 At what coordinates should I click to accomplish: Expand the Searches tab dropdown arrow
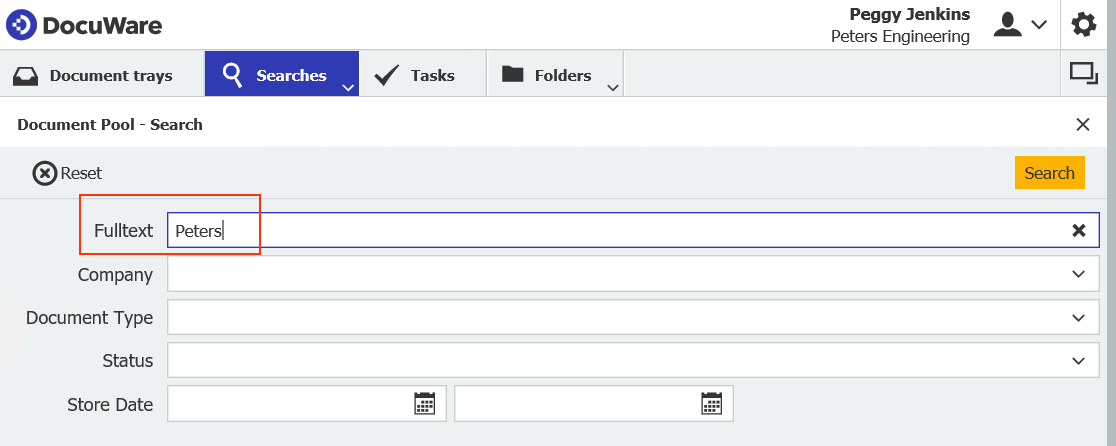[x=348, y=87]
